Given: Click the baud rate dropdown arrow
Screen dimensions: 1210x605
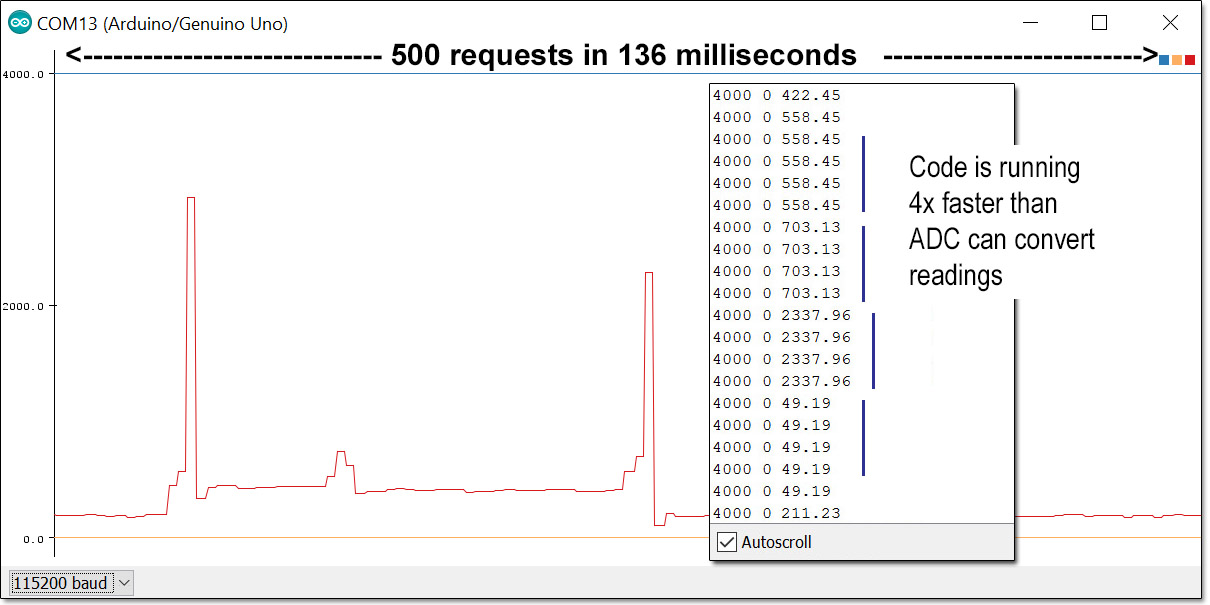Looking at the screenshot, I should point(124,582).
